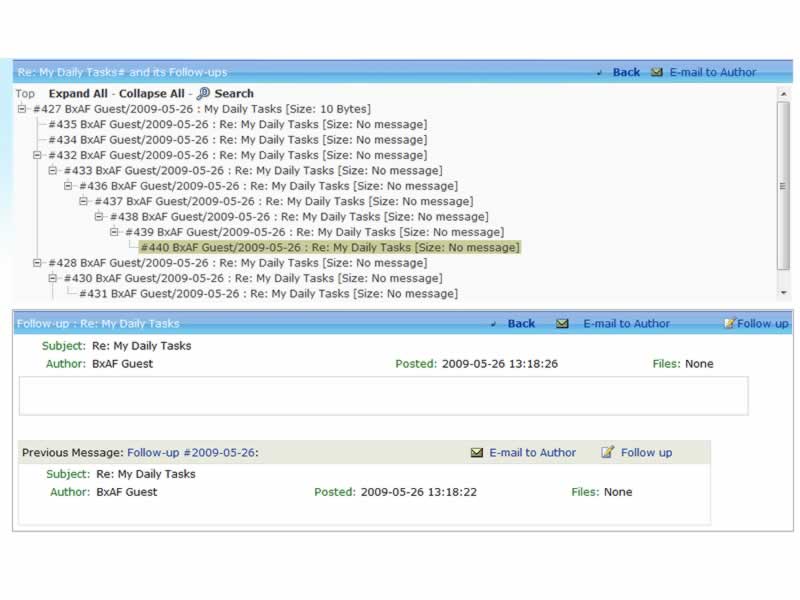
Task: Click the magnifier Search icon
Action: [203, 94]
